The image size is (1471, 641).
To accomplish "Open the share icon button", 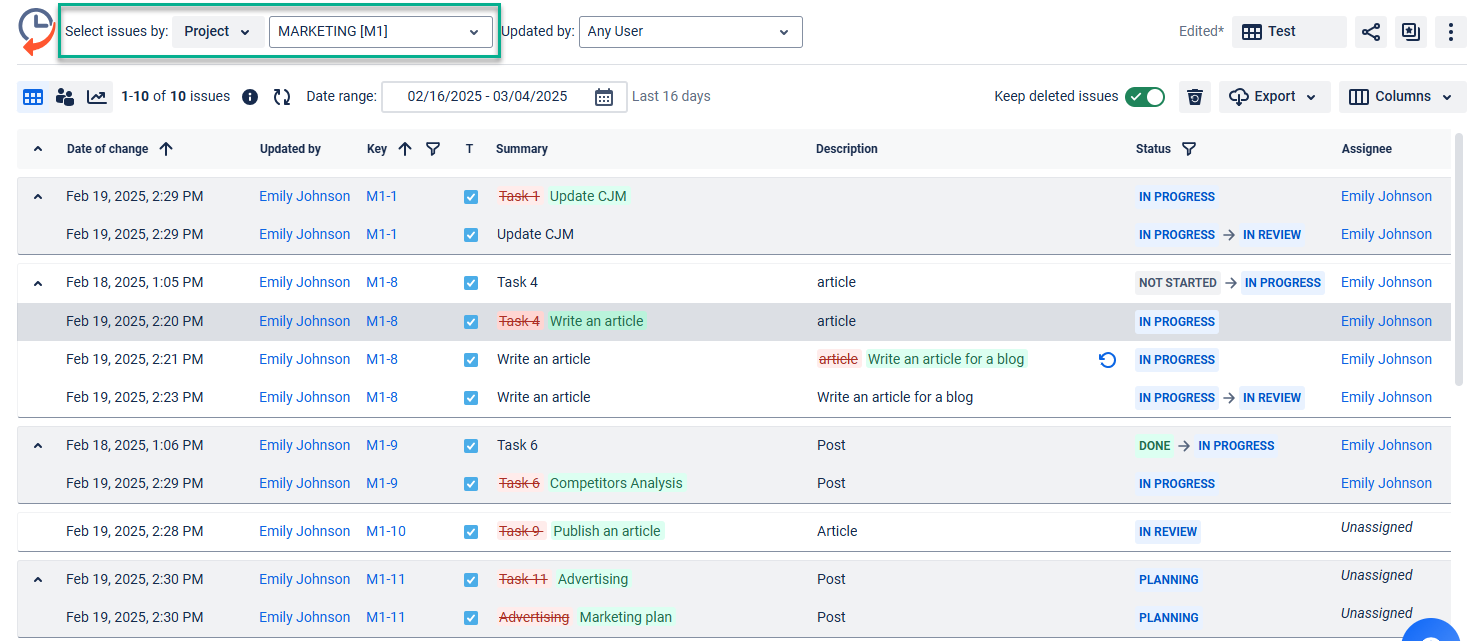I will (x=1371, y=32).
